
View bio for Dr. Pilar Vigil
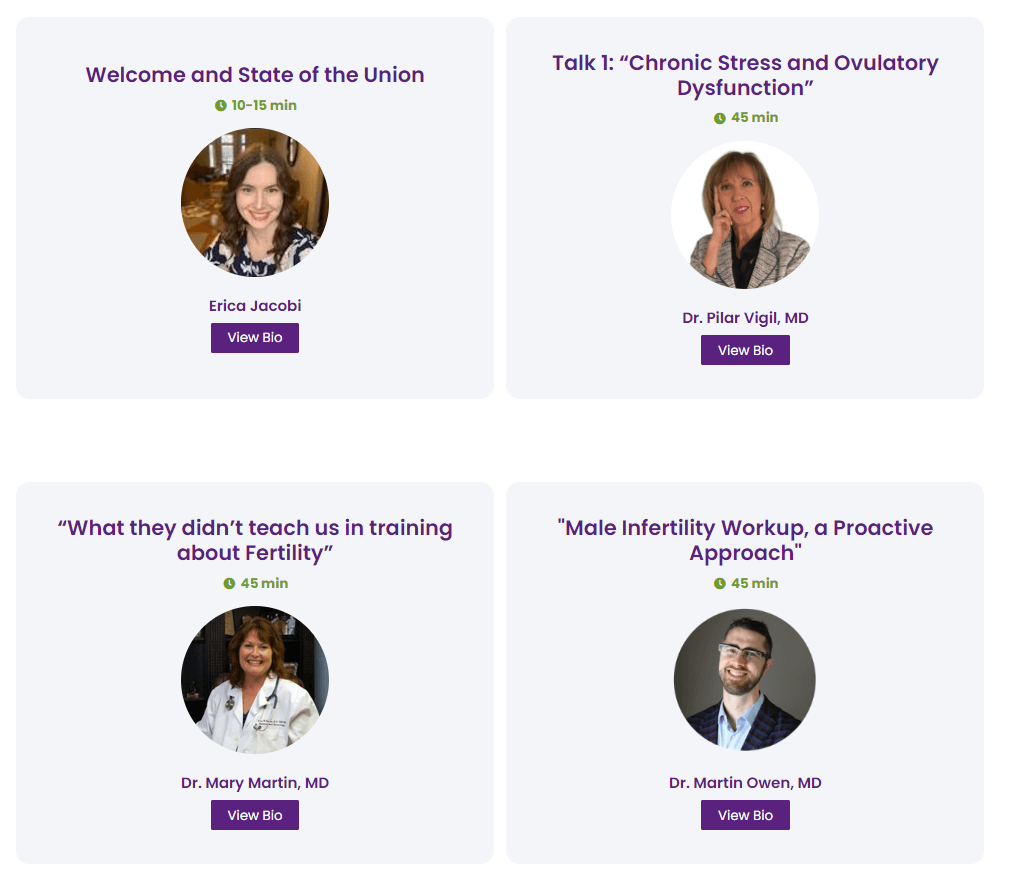point(745,350)
